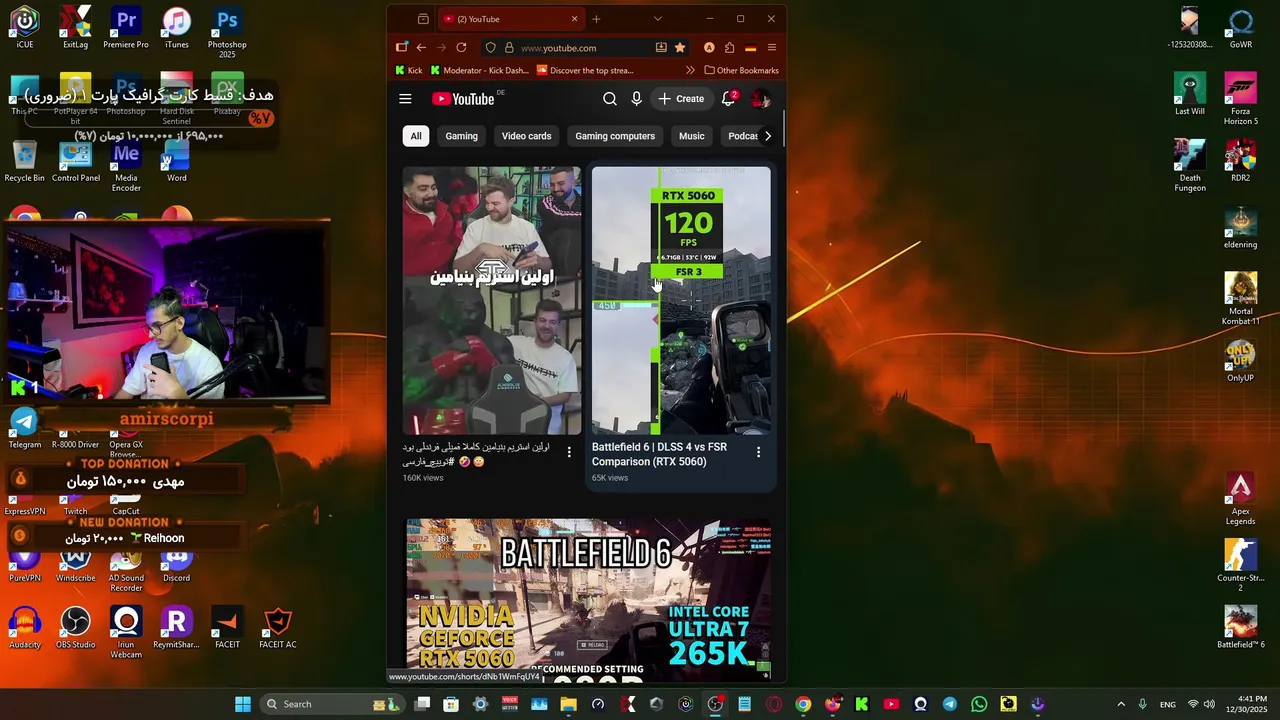Click the YouTube logo to go home
The image size is (1280, 720).
click(463, 99)
